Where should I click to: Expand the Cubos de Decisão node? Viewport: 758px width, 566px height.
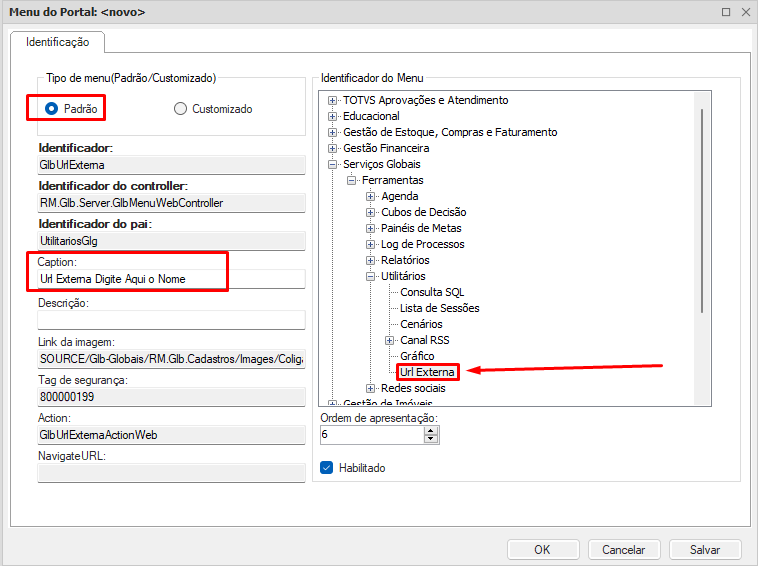tap(370, 212)
